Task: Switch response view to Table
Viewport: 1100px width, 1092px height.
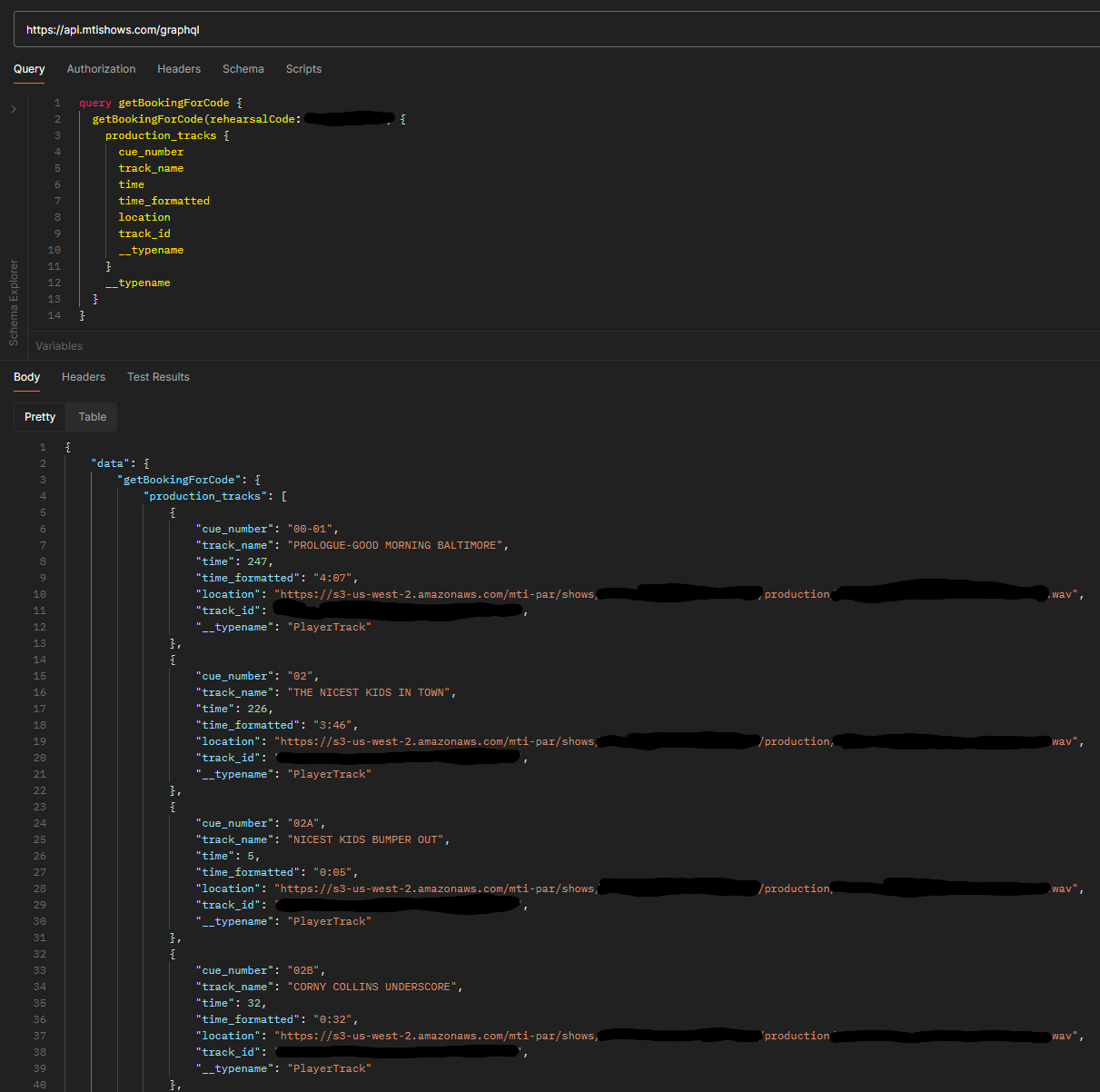Action: (x=93, y=417)
